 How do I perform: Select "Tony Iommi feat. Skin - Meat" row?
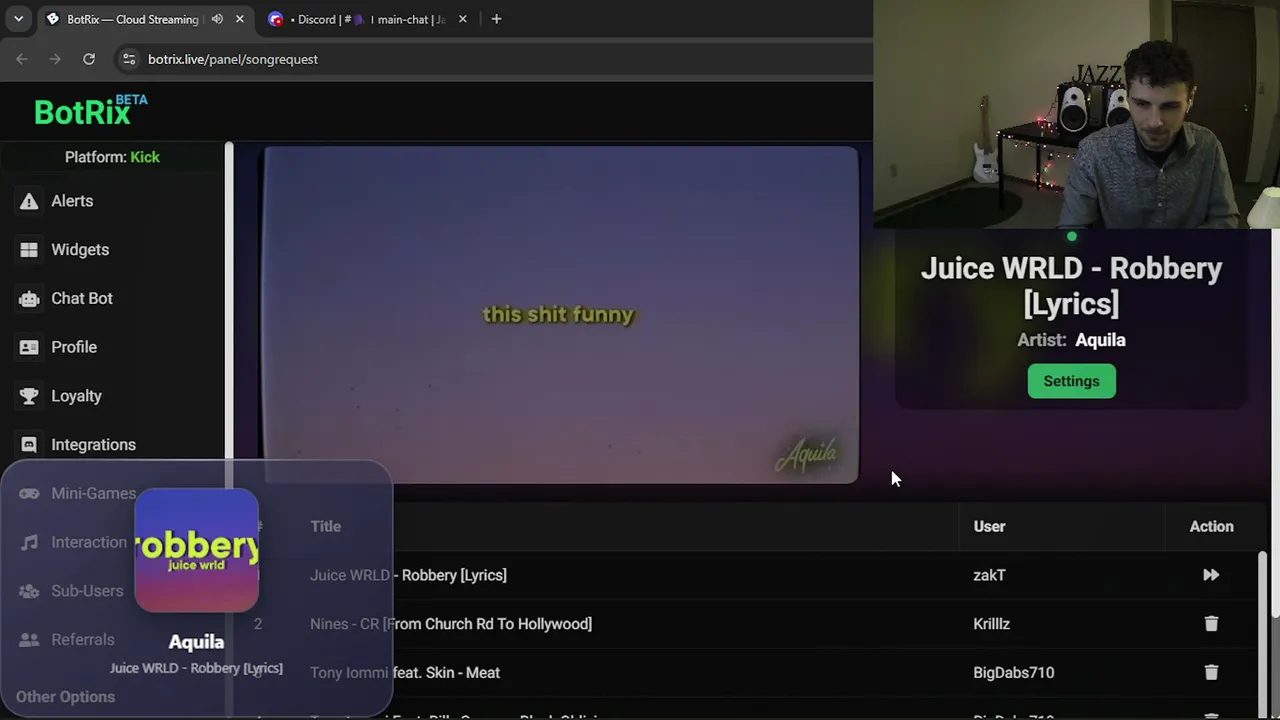click(x=405, y=673)
